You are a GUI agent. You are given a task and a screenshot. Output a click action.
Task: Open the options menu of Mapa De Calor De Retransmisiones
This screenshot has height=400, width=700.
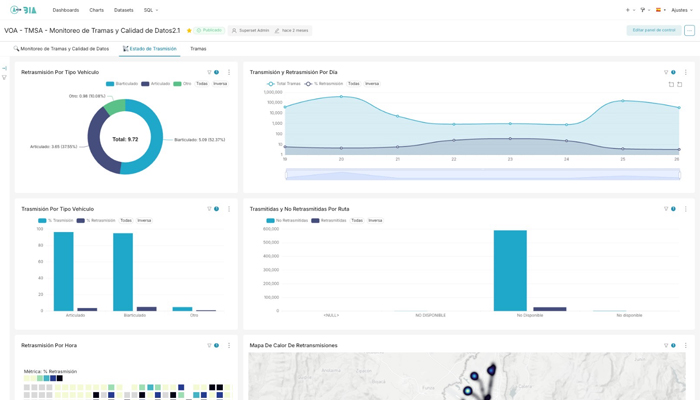pyautogui.click(x=686, y=346)
